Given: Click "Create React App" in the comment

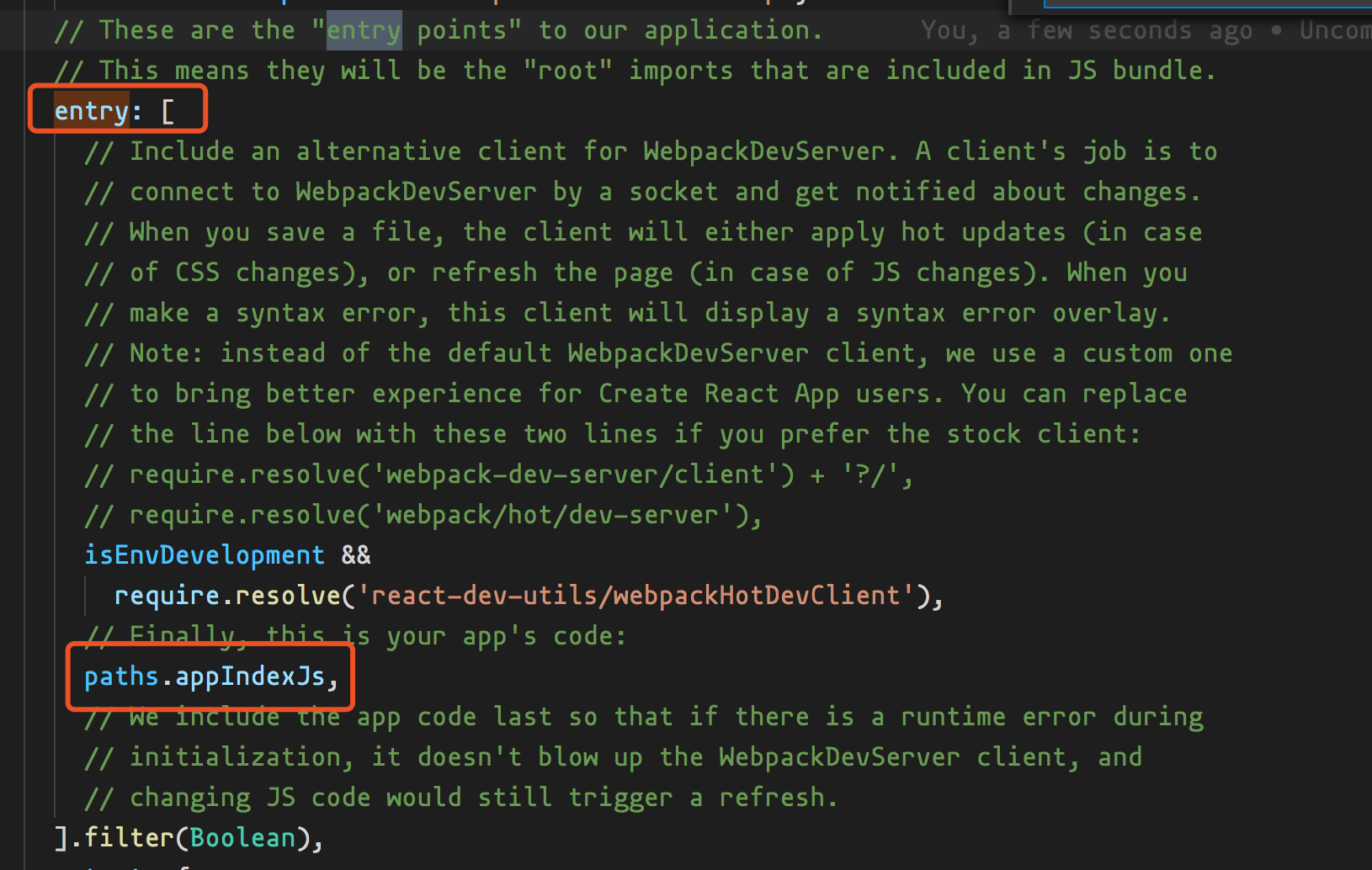Looking at the screenshot, I should [x=718, y=394].
